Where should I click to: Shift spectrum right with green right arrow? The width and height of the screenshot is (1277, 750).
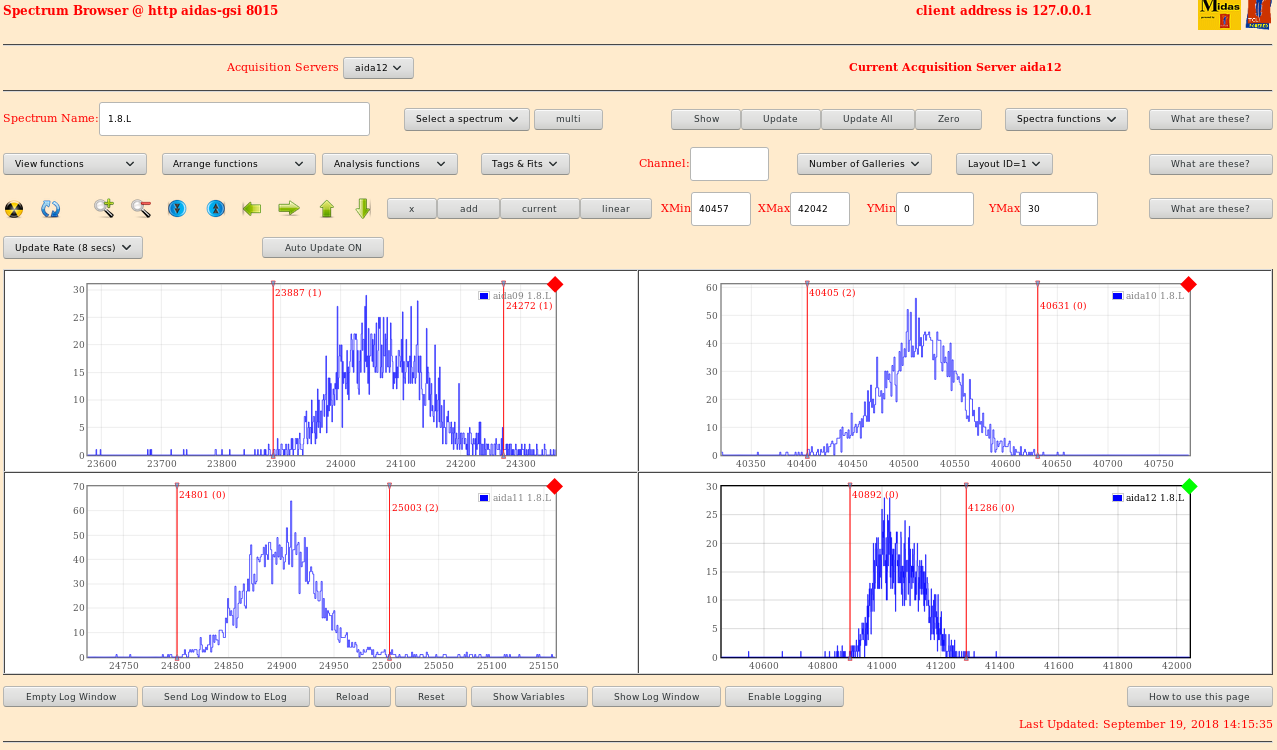[289, 208]
